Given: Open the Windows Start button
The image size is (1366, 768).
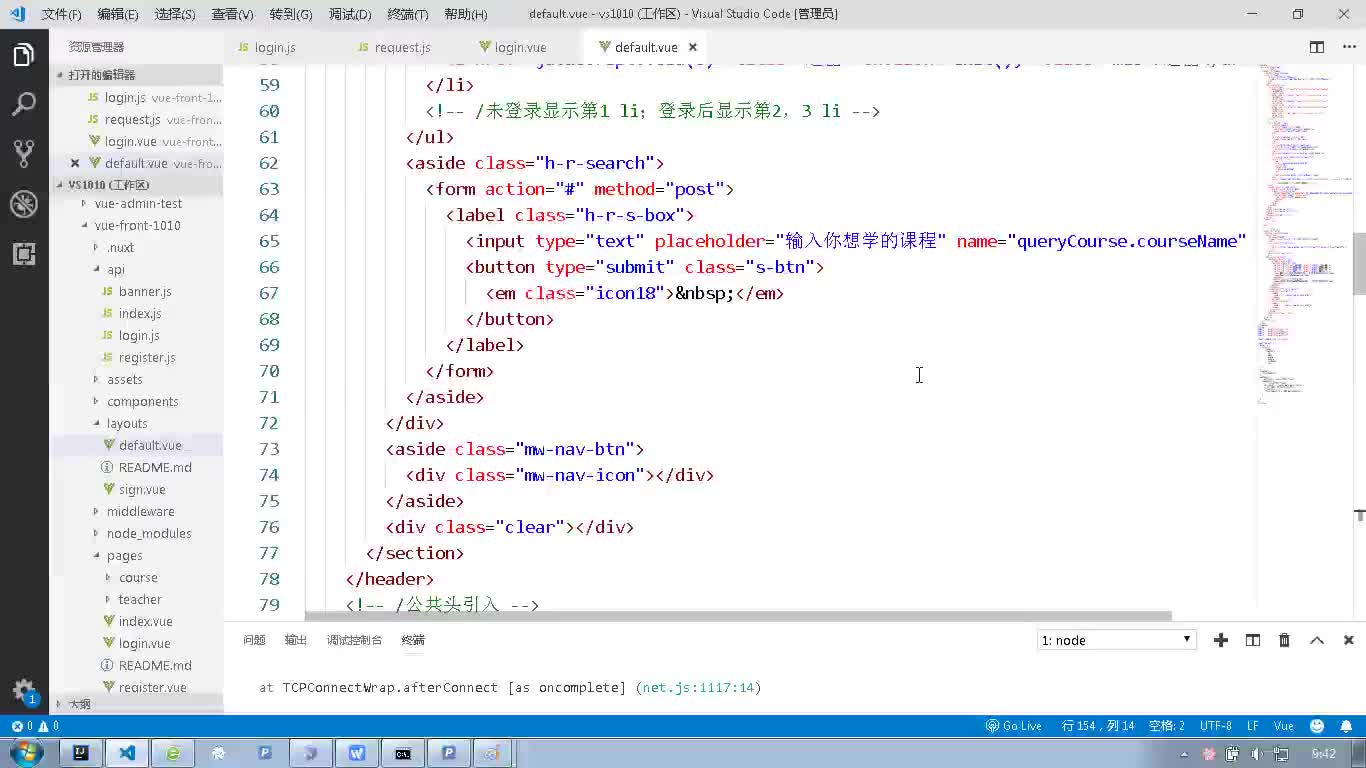Looking at the screenshot, I should [x=25, y=753].
